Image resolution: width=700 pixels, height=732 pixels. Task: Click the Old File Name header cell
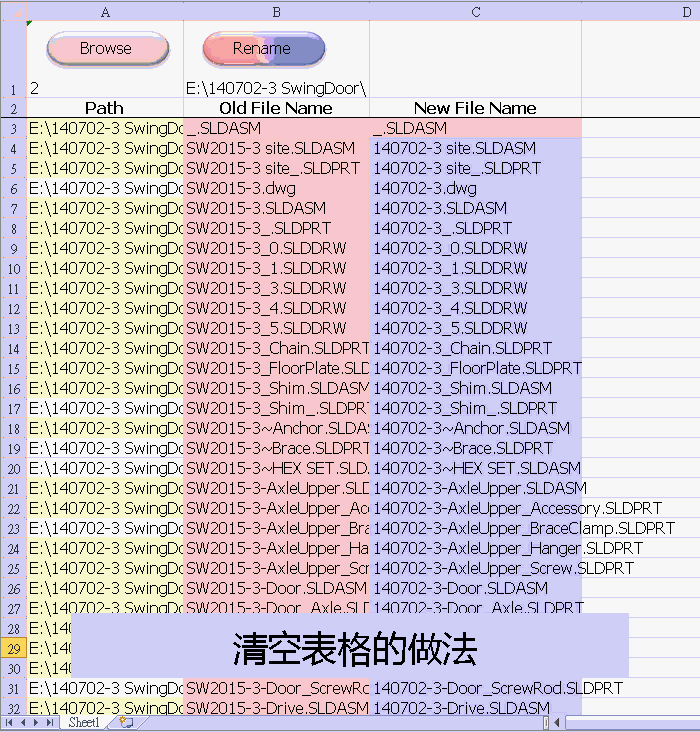tap(276, 108)
